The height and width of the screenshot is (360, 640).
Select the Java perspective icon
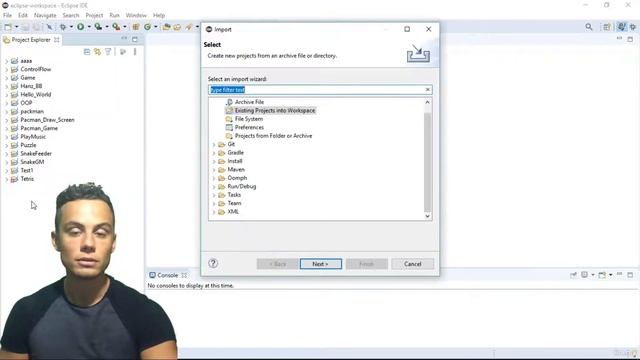coord(621,27)
